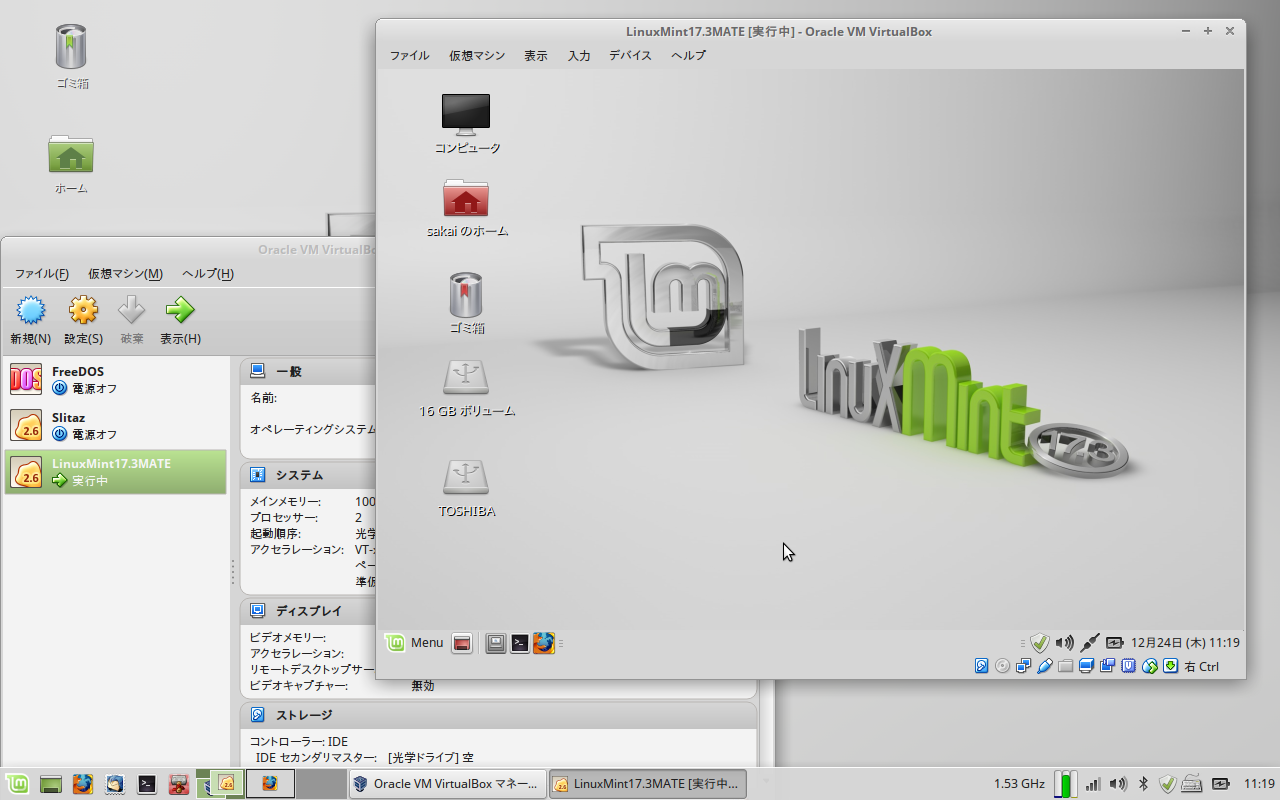
Task: Click mouse integration icon in VM status bar
Action: pos(1150,666)
